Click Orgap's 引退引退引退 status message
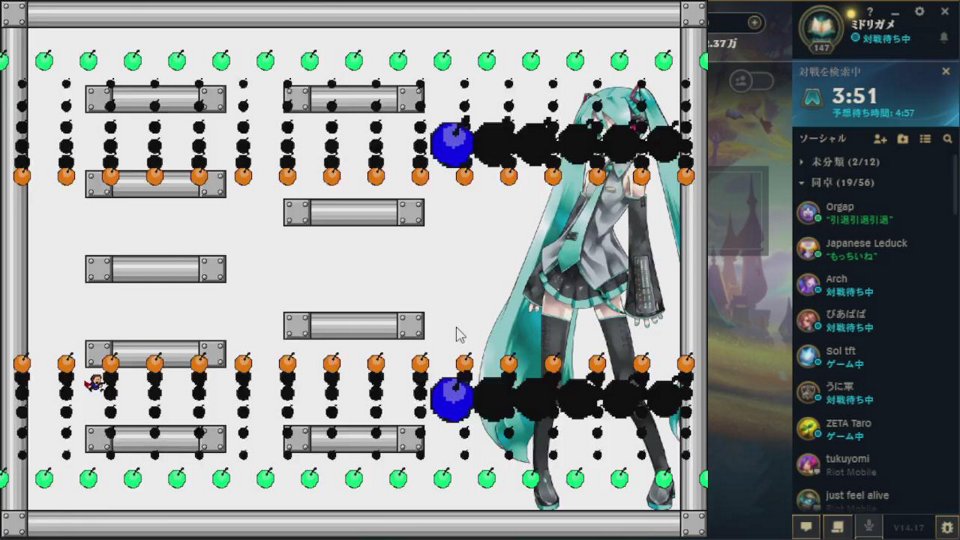This screenshot has width=960, height=540. (x=860, y=220)
